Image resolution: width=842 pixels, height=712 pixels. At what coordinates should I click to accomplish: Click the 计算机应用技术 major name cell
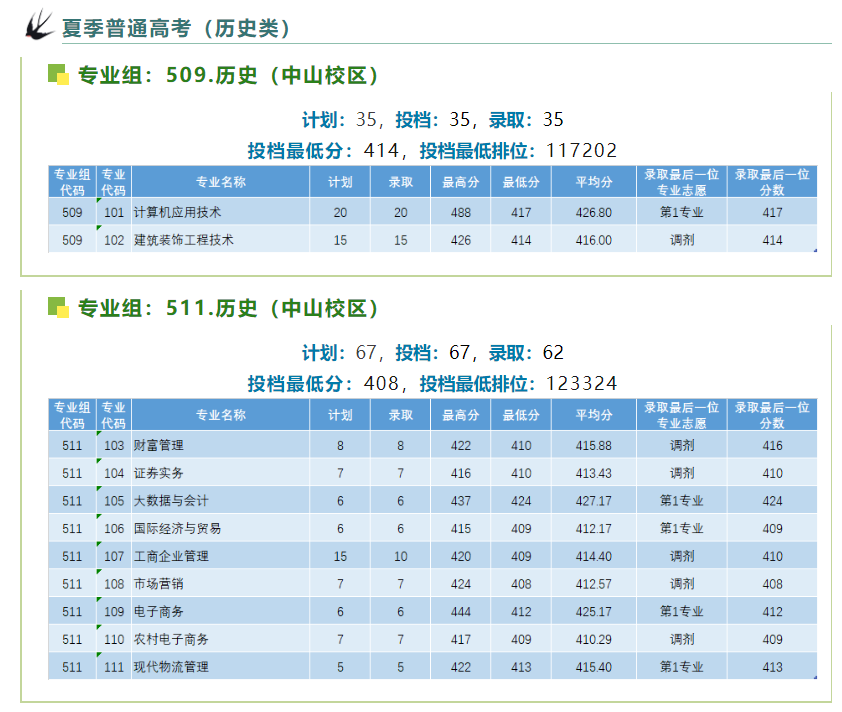221,213
